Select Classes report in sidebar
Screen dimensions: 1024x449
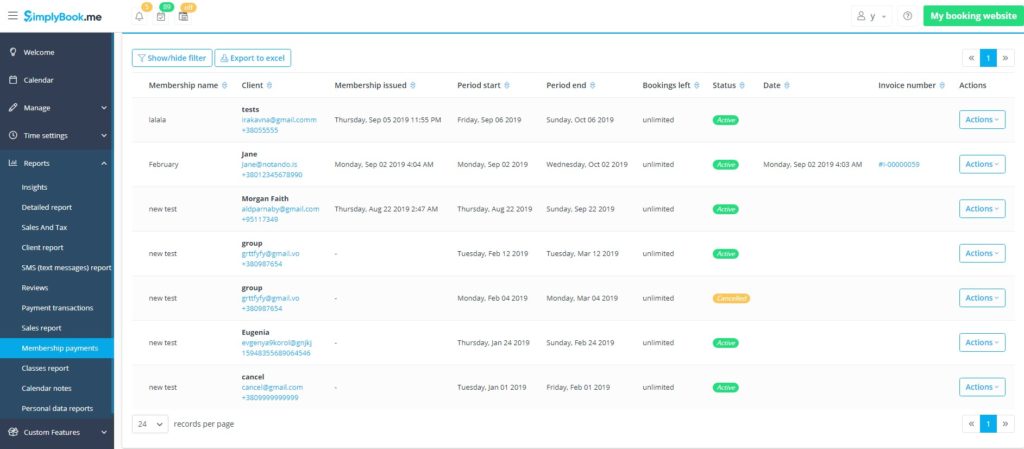click(45, 368)
